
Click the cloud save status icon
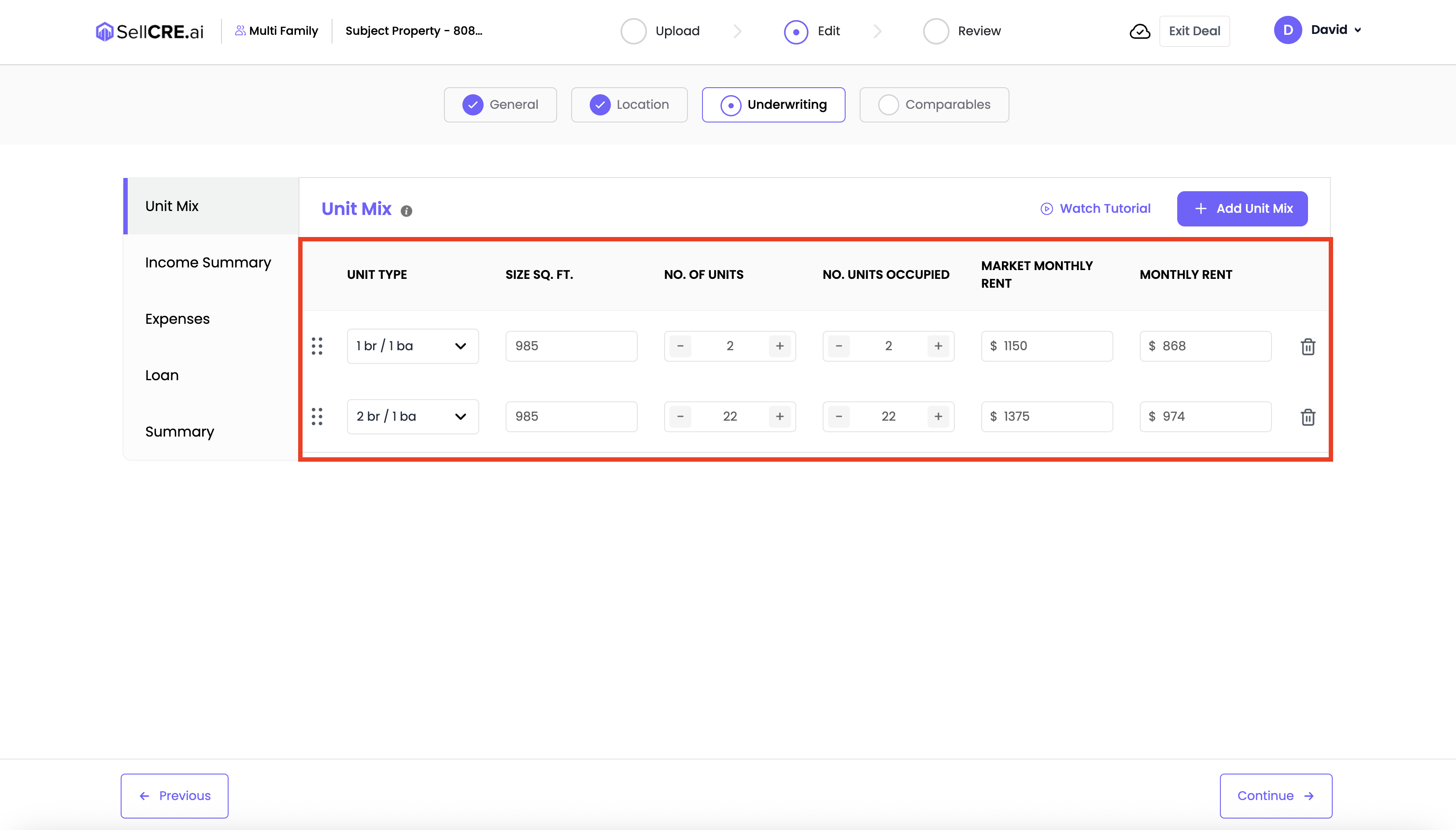pos(1139,31)
